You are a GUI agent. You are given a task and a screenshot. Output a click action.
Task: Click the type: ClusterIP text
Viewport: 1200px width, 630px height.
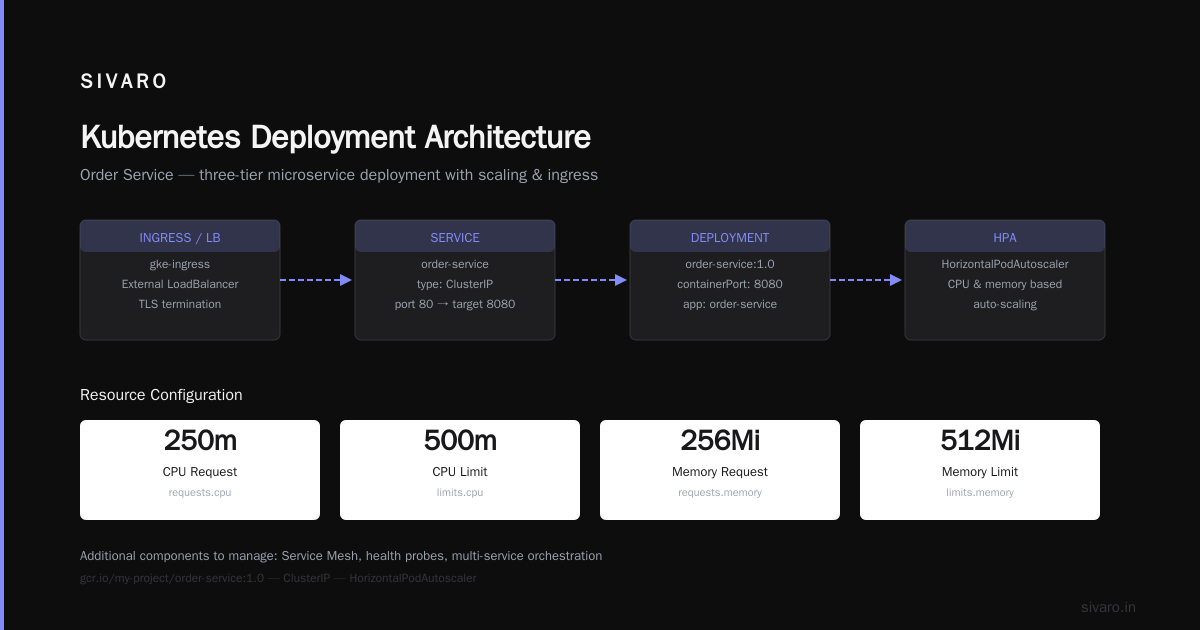pyautogui.click(x=455, y=284)
